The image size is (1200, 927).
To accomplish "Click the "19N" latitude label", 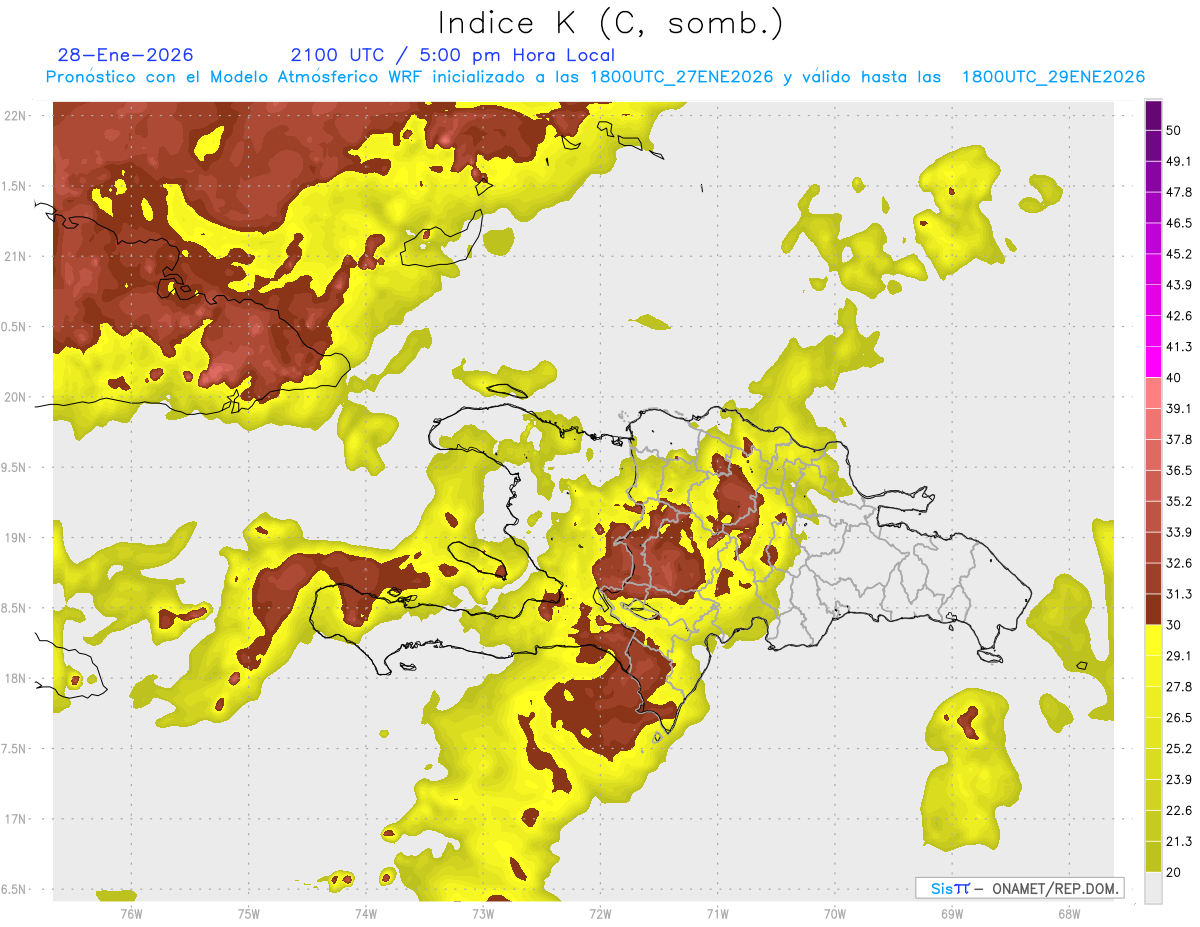I will 17,537.
